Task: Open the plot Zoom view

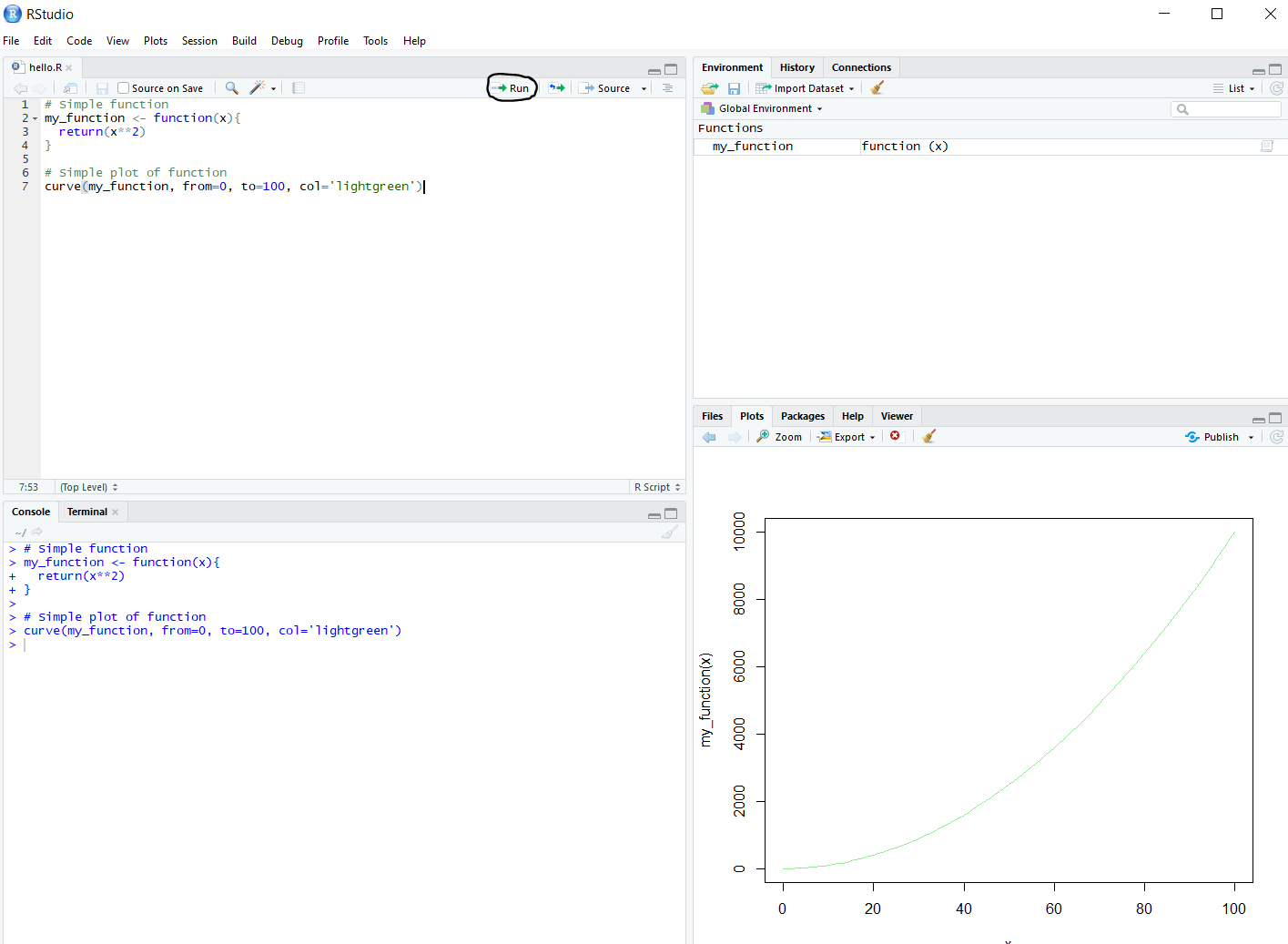Action: point(778,436)
